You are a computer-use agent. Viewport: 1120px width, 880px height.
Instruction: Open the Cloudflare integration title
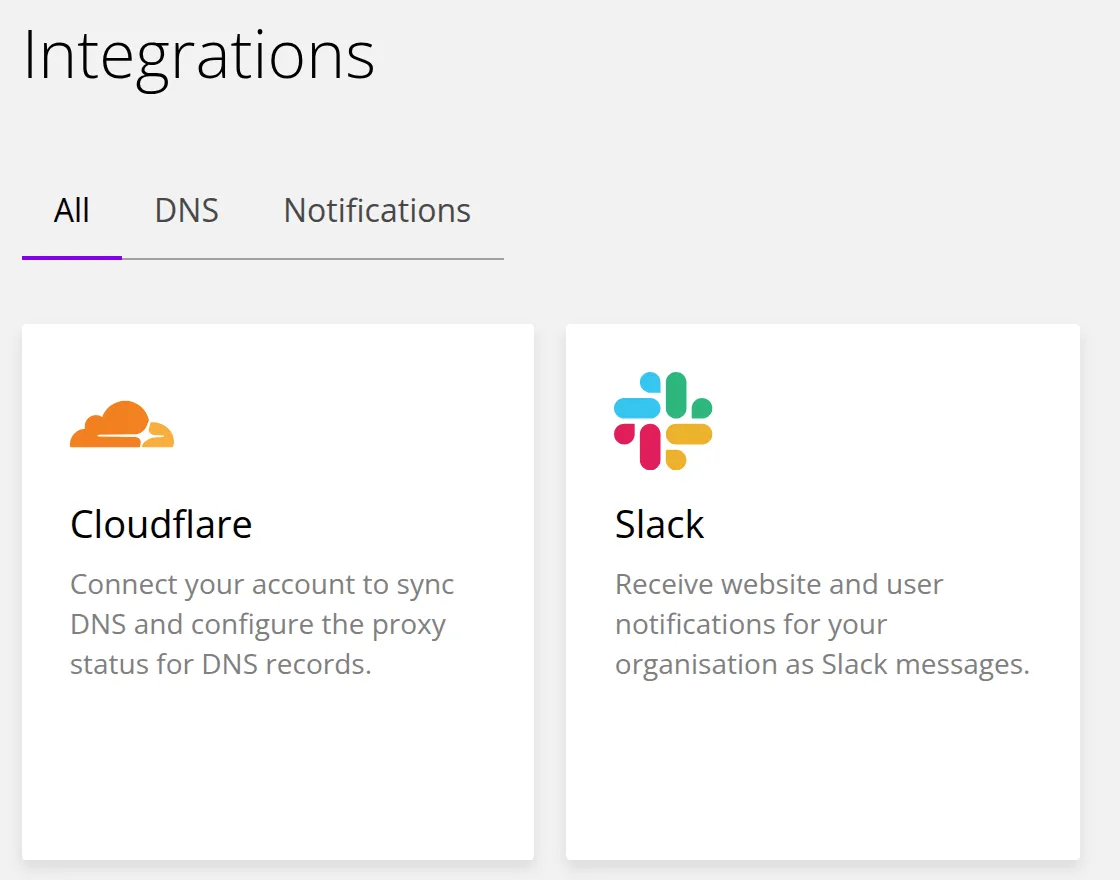pos(161,524)
